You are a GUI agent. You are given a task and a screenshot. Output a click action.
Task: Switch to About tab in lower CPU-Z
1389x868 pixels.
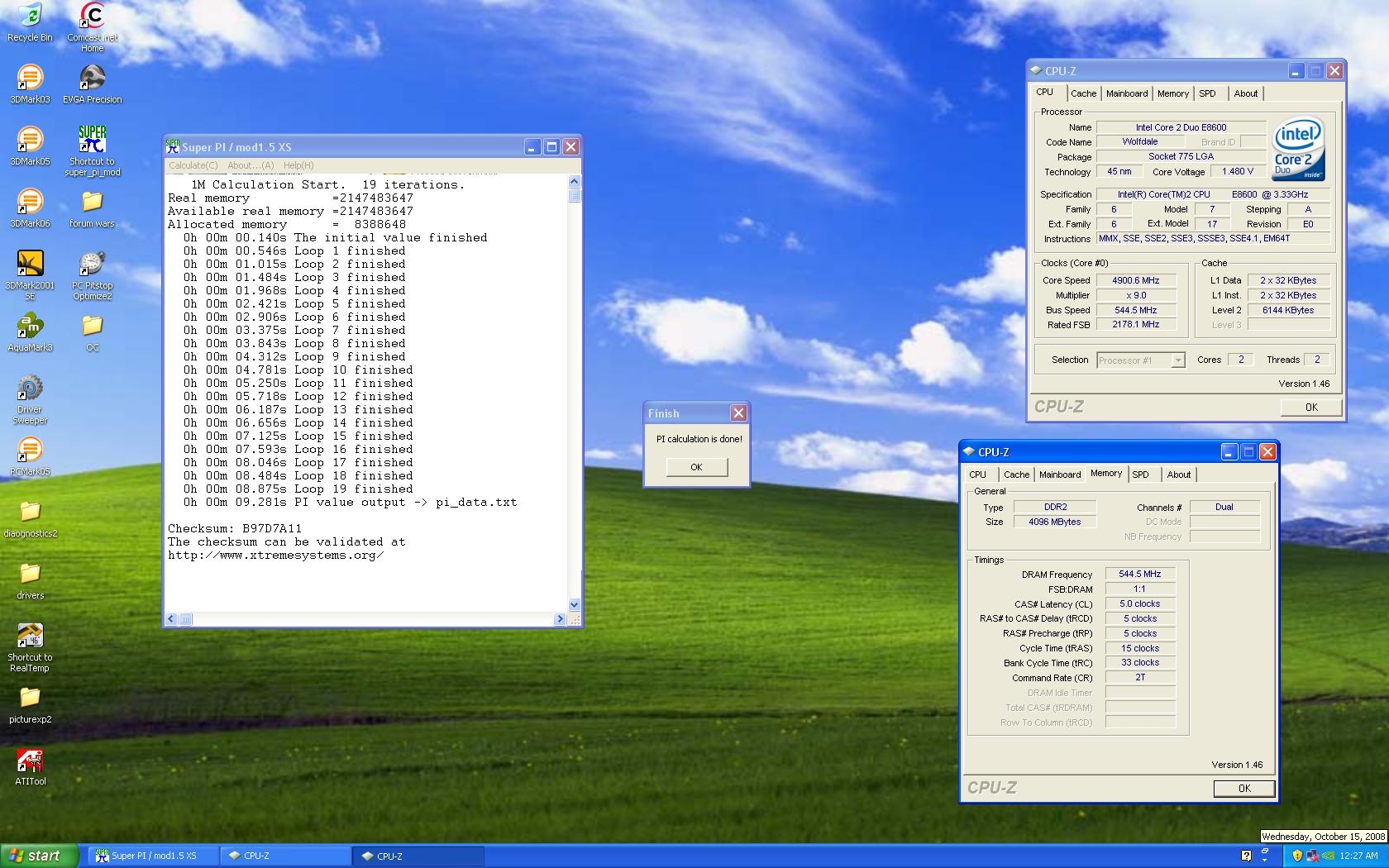pyautogui.click(x=1178, y=475)
